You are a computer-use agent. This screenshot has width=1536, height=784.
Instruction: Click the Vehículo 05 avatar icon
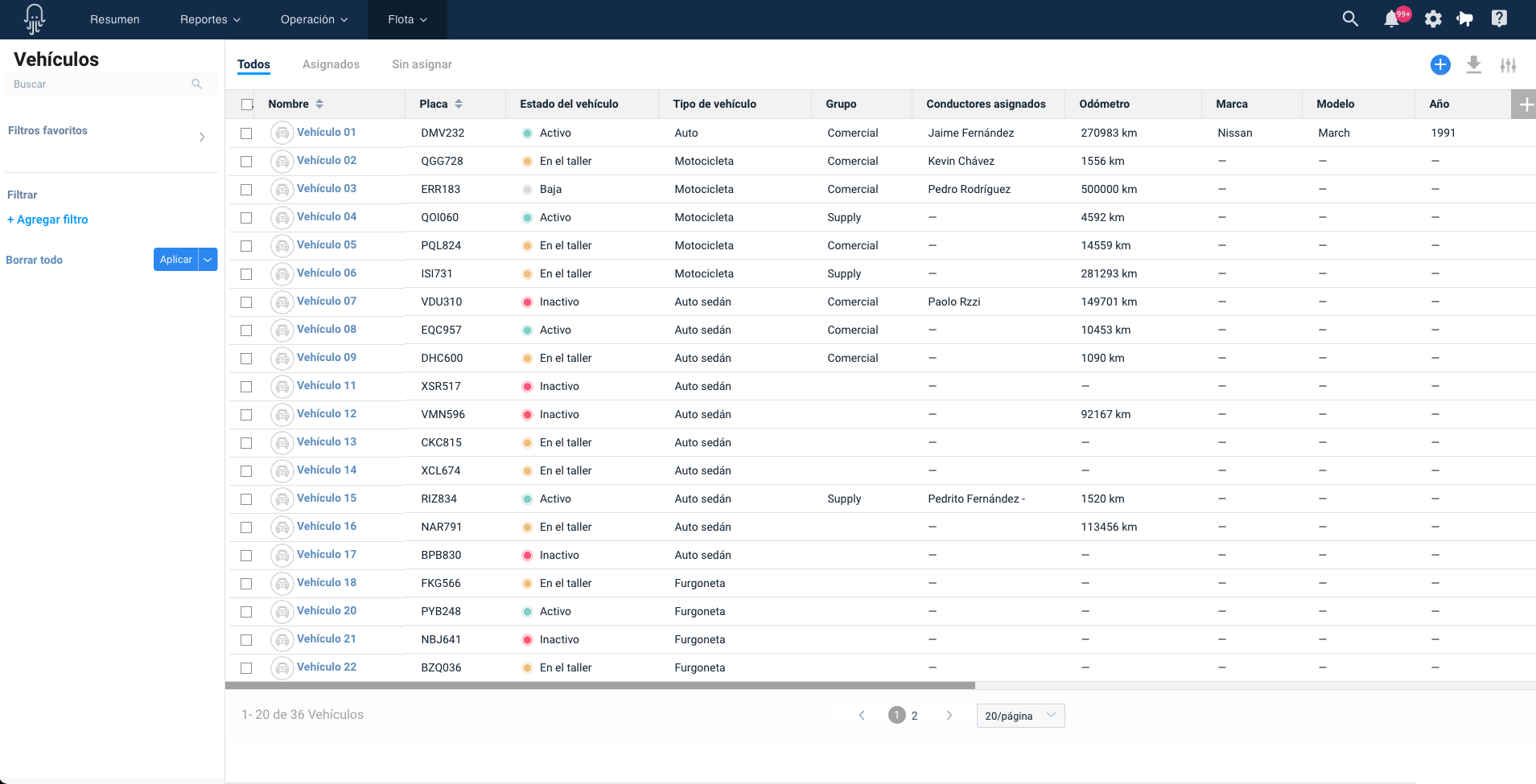pyautogui.click(x=282, y=245)
